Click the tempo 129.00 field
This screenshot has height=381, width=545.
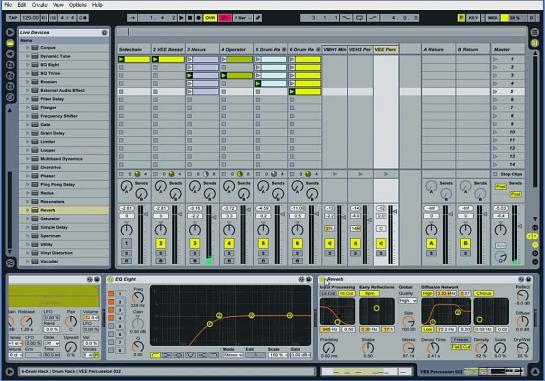point(31,18)
